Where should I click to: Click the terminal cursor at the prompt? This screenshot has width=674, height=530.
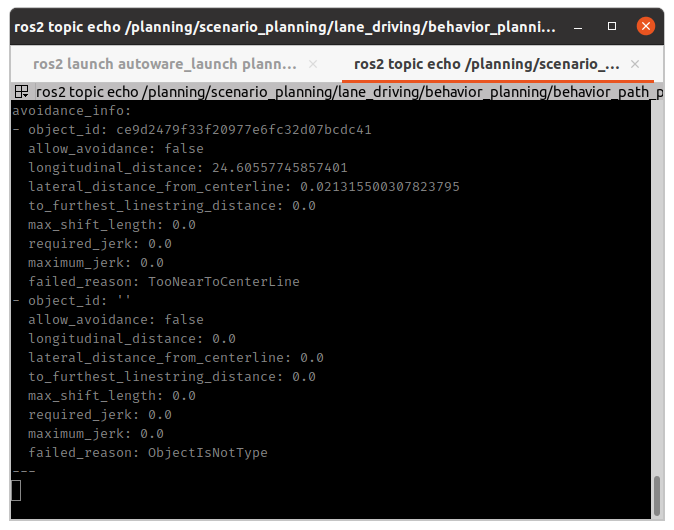point(16,490)
